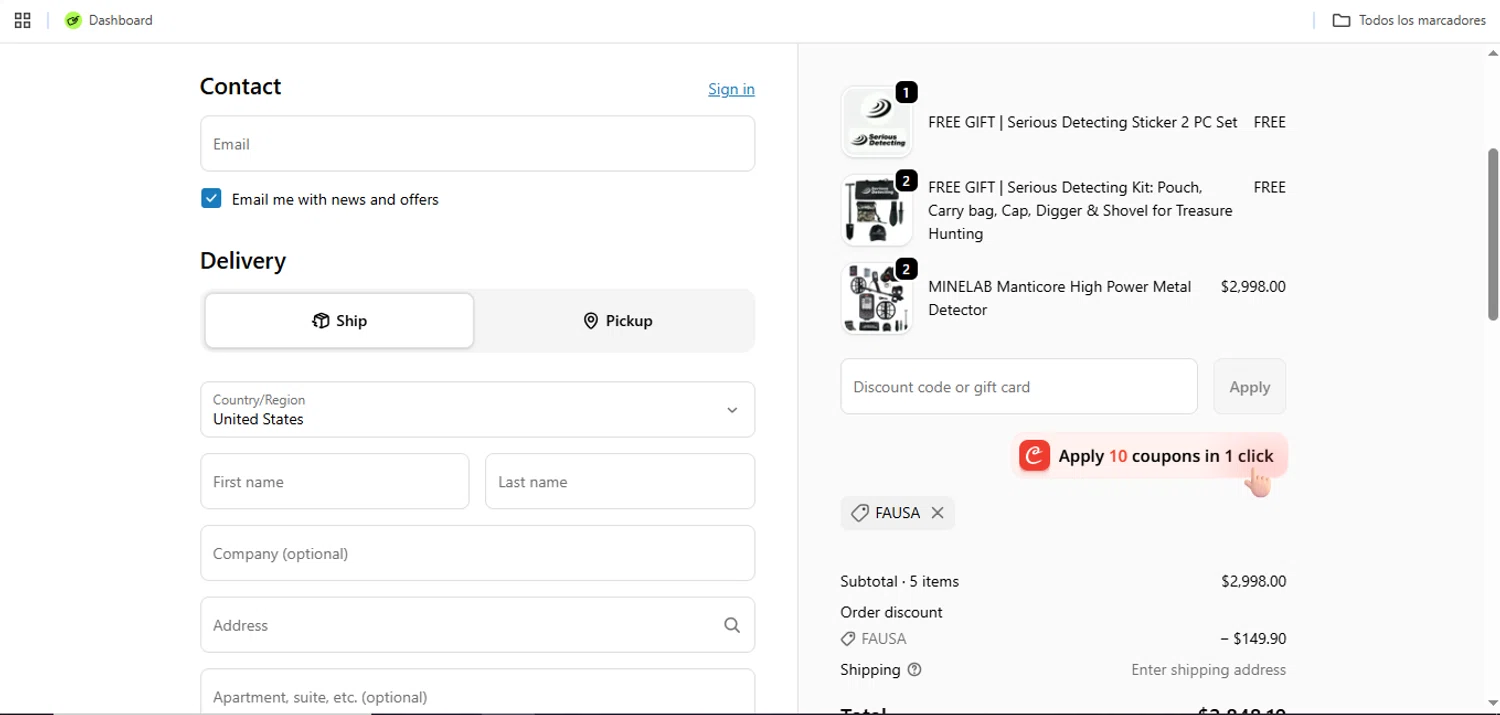Remove the FAUSA discount code
The width and height of the screenshot is (1500, 715).
click(937, 513)
